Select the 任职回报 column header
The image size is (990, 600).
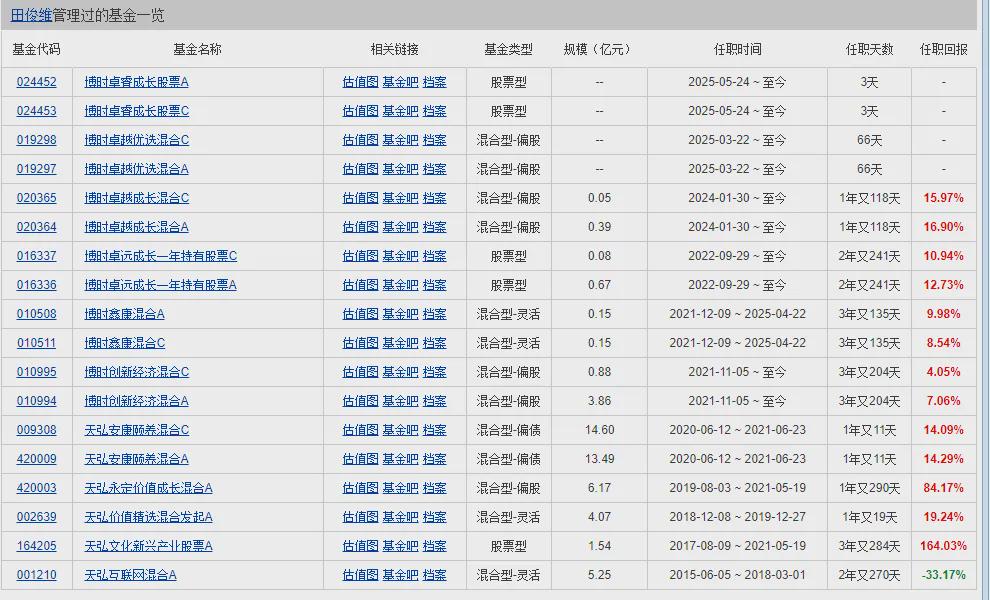pos(943,49)
